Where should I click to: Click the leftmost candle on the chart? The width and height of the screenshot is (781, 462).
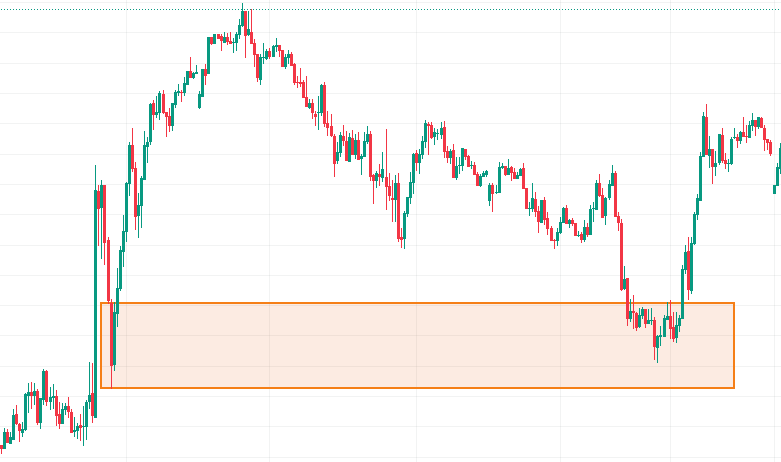[x=3, y=437]
